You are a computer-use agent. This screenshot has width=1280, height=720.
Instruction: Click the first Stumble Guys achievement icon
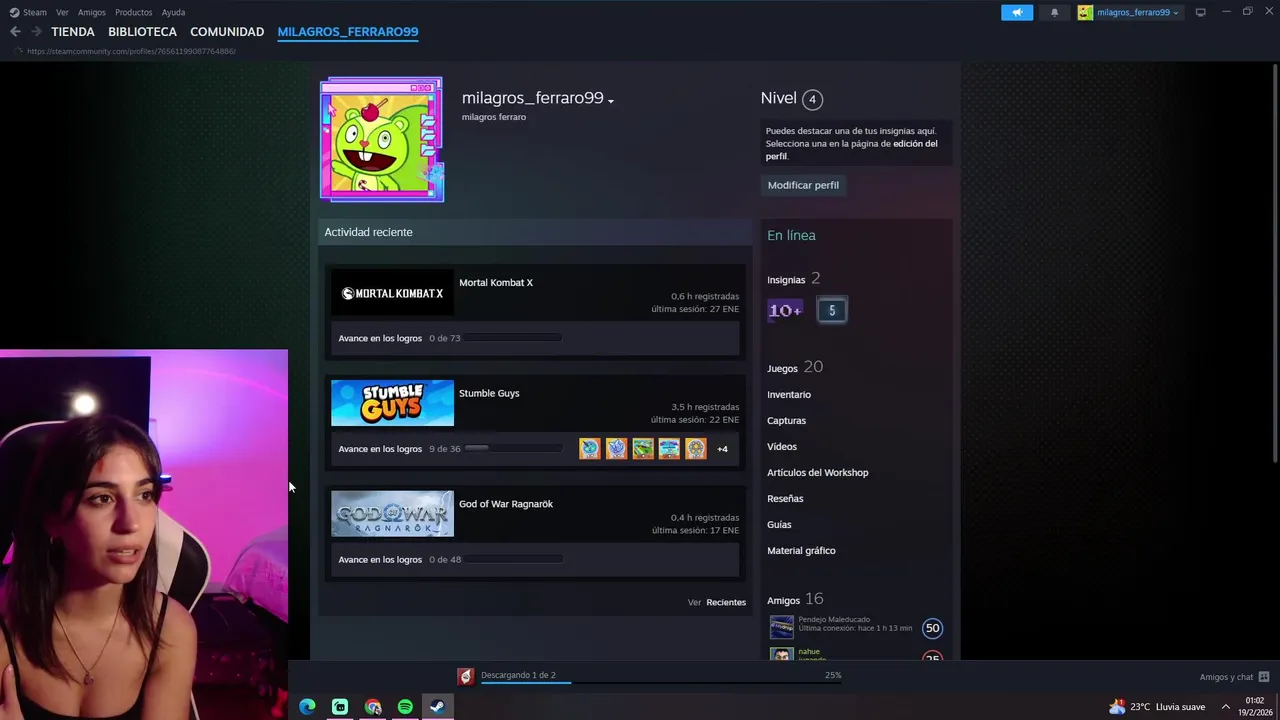(x=590, y=449)
